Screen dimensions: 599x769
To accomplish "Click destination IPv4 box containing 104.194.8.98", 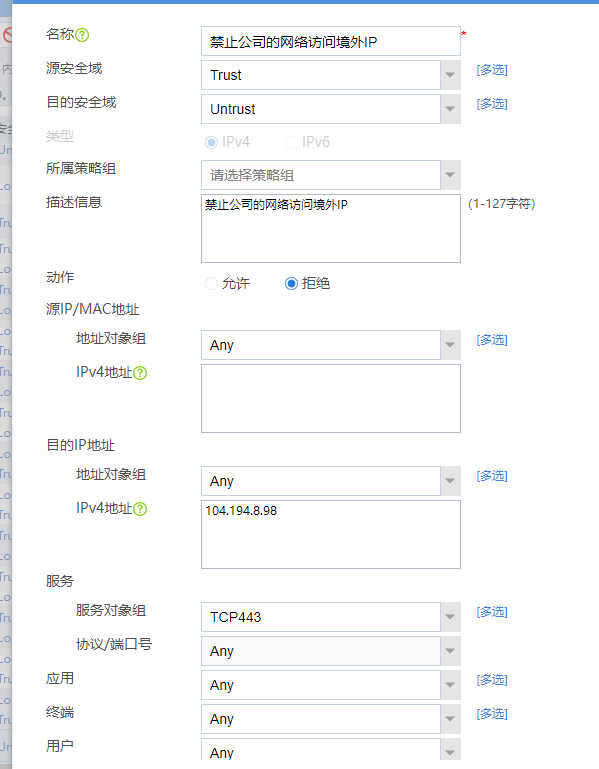I will point(331,535).
